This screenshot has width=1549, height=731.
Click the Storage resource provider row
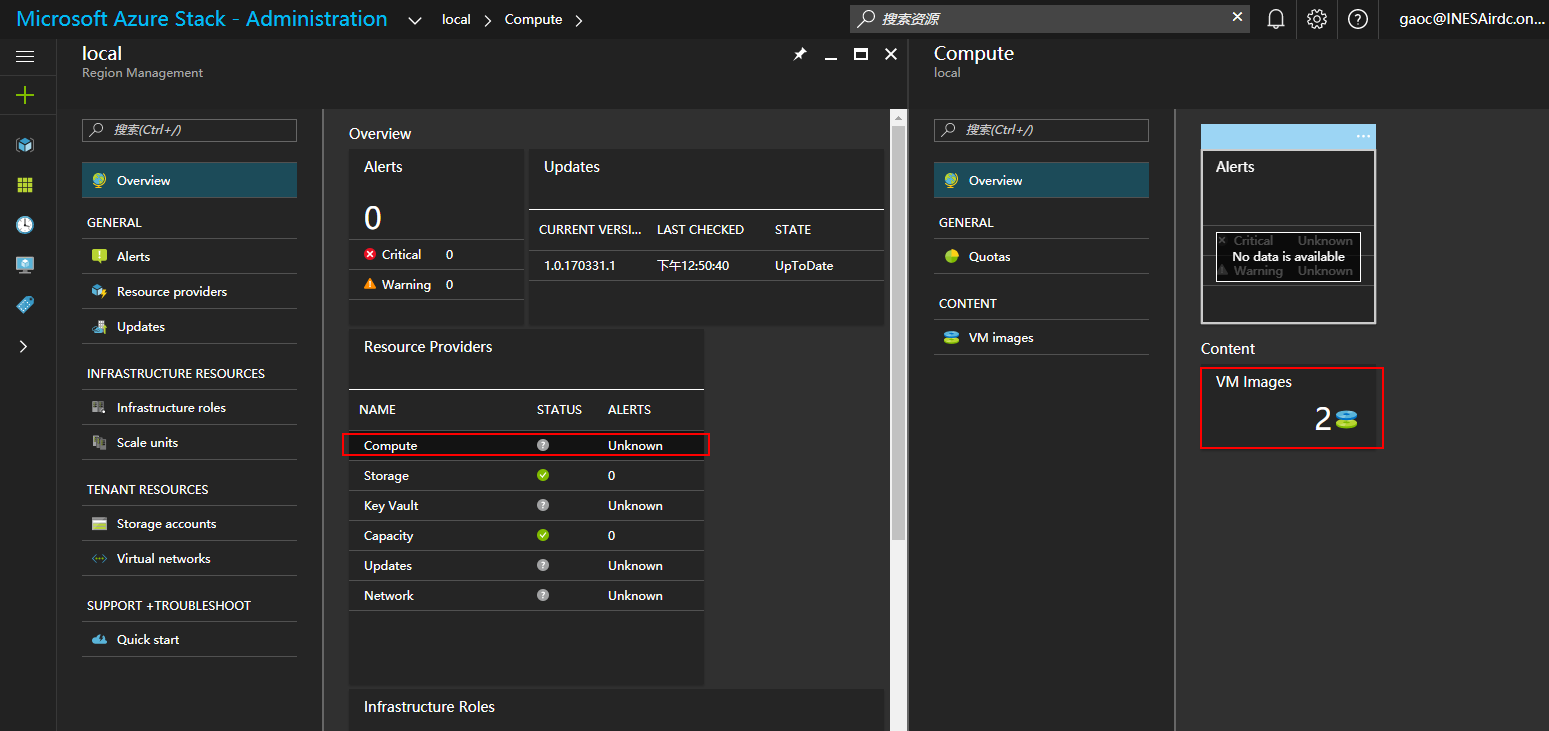(x=526, y=475)
